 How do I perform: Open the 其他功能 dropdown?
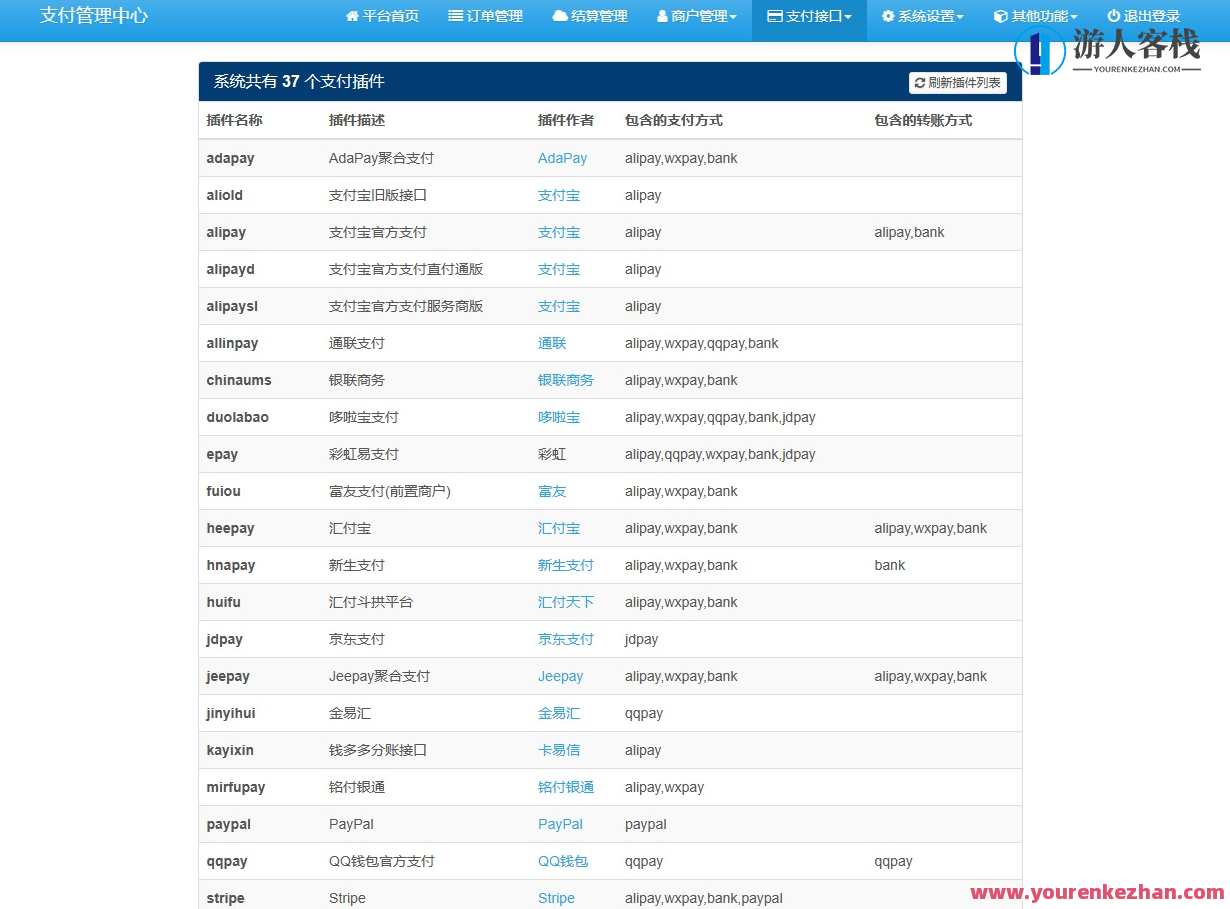tap(1035, 15)
